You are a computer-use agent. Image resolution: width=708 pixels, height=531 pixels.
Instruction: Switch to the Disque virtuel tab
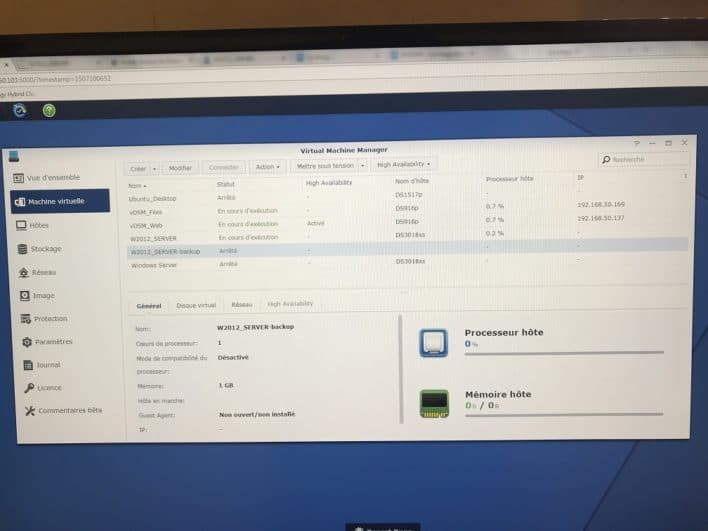pyautogui.click(x=195, y=305)
